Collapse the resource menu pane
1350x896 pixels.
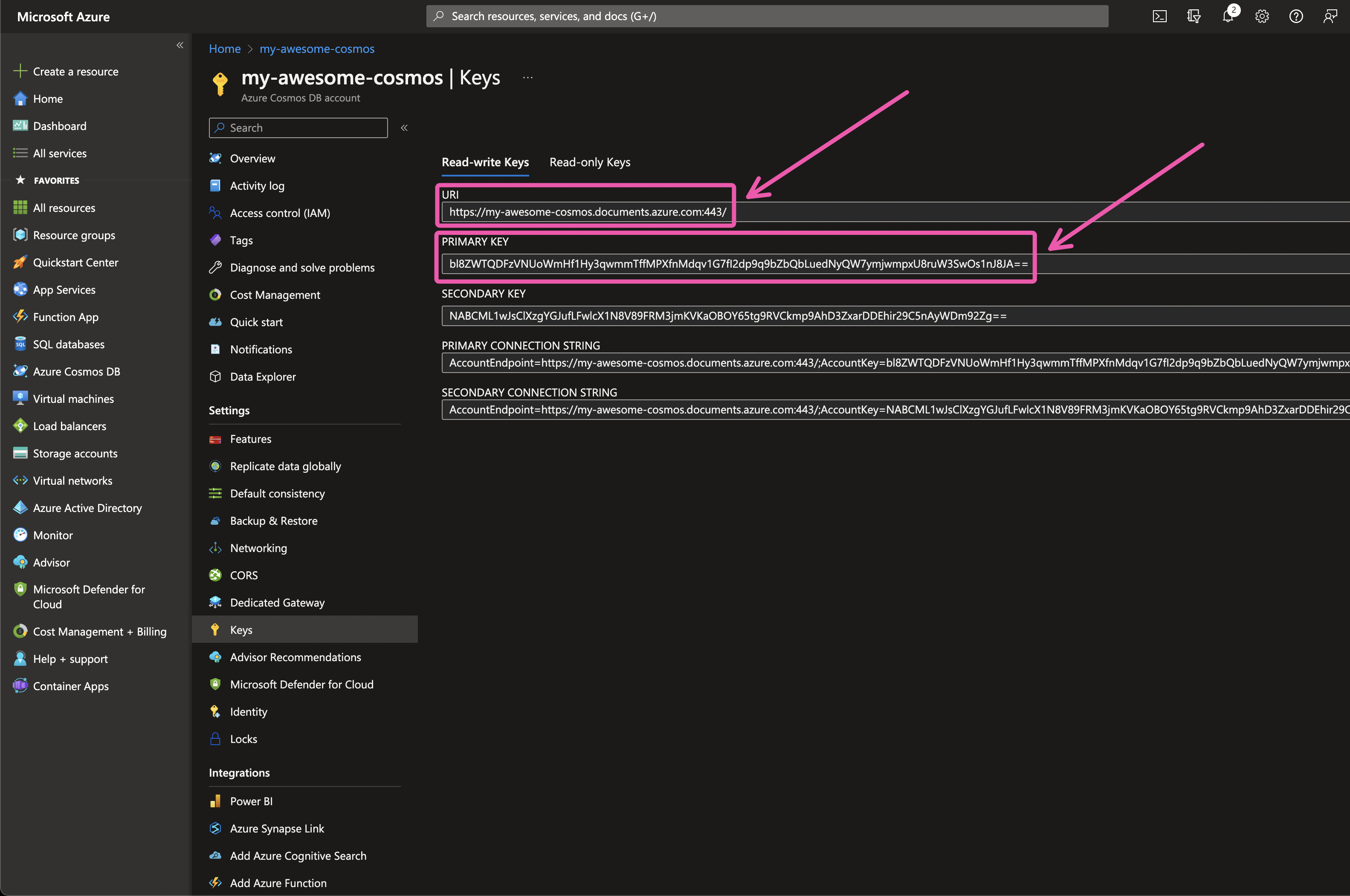[404, 128]
